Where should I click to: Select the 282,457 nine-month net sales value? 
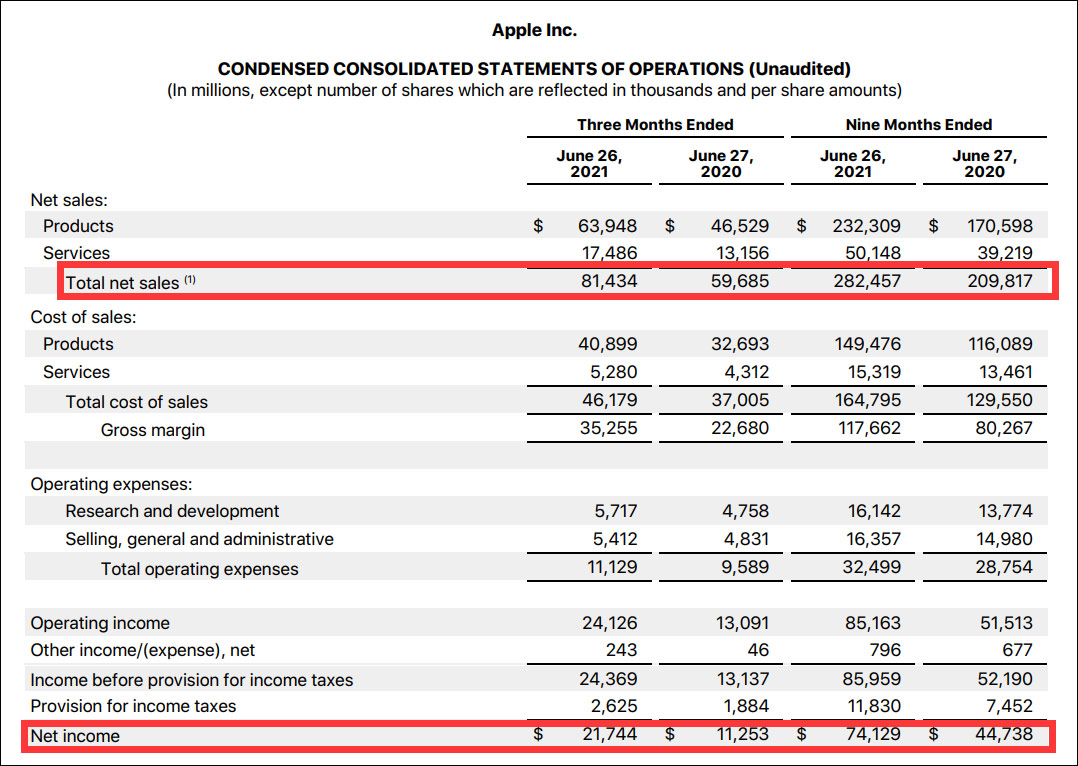click(867, 281)
